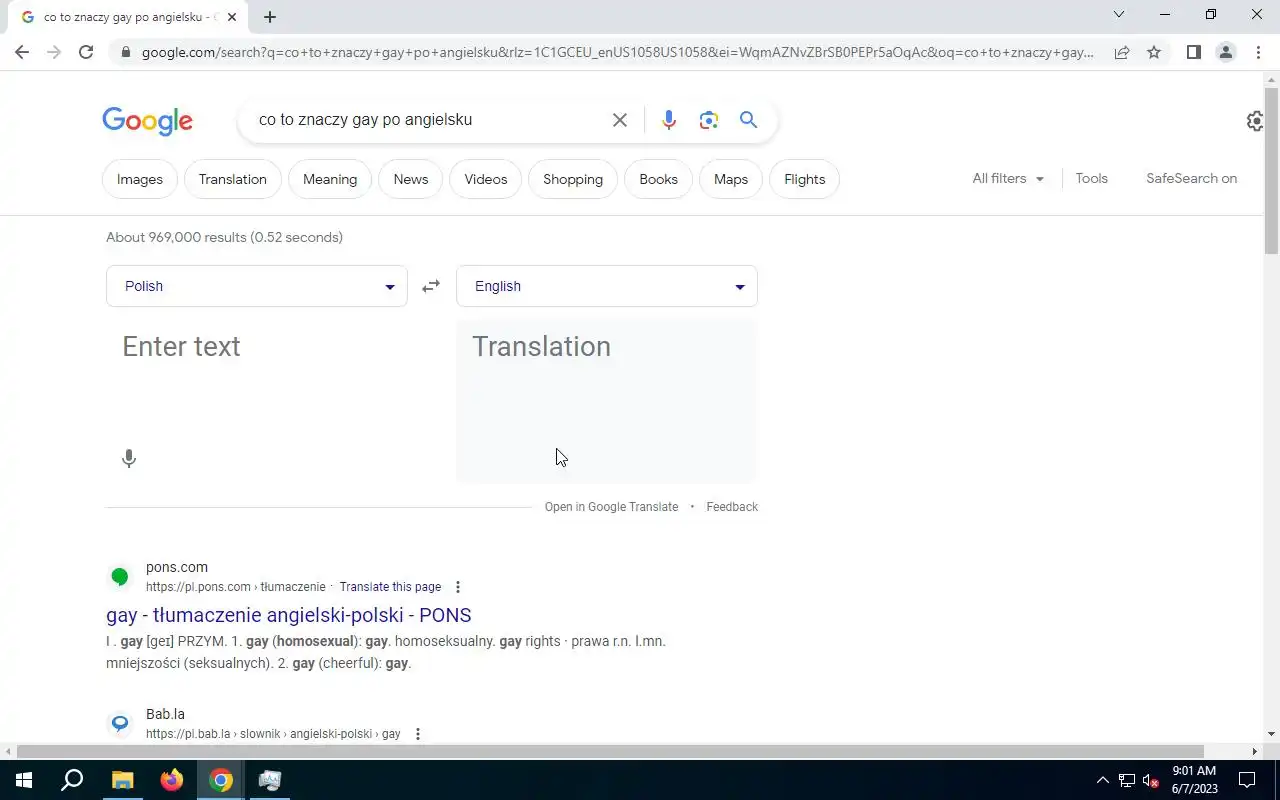The width and height of the screenshot is (1280, 800).
Task: Open the Polish source language dropdown
Action: (257, 286)
